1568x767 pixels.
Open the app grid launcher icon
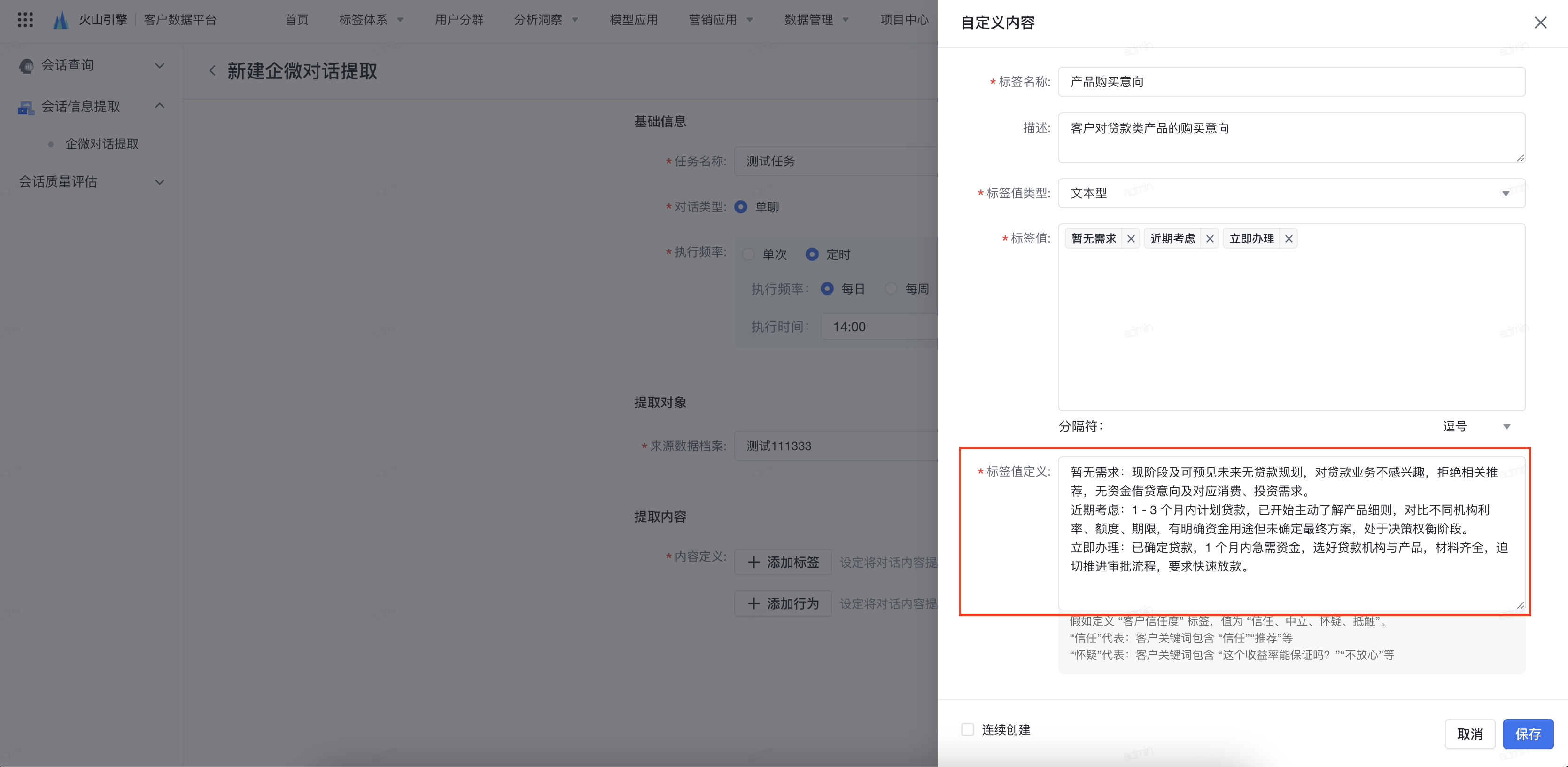[x=25, y=20]
